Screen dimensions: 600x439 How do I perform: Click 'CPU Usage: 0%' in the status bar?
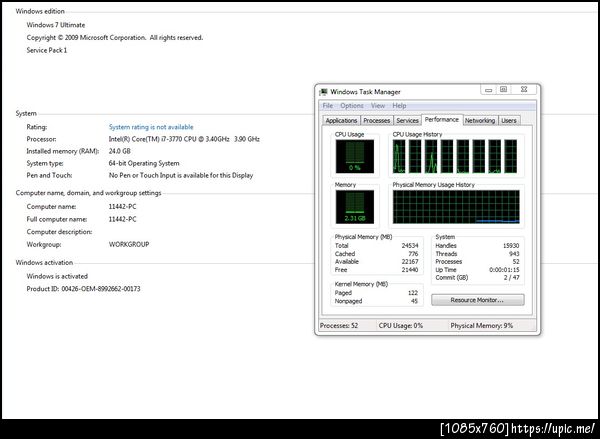click(x=401, y=326)
